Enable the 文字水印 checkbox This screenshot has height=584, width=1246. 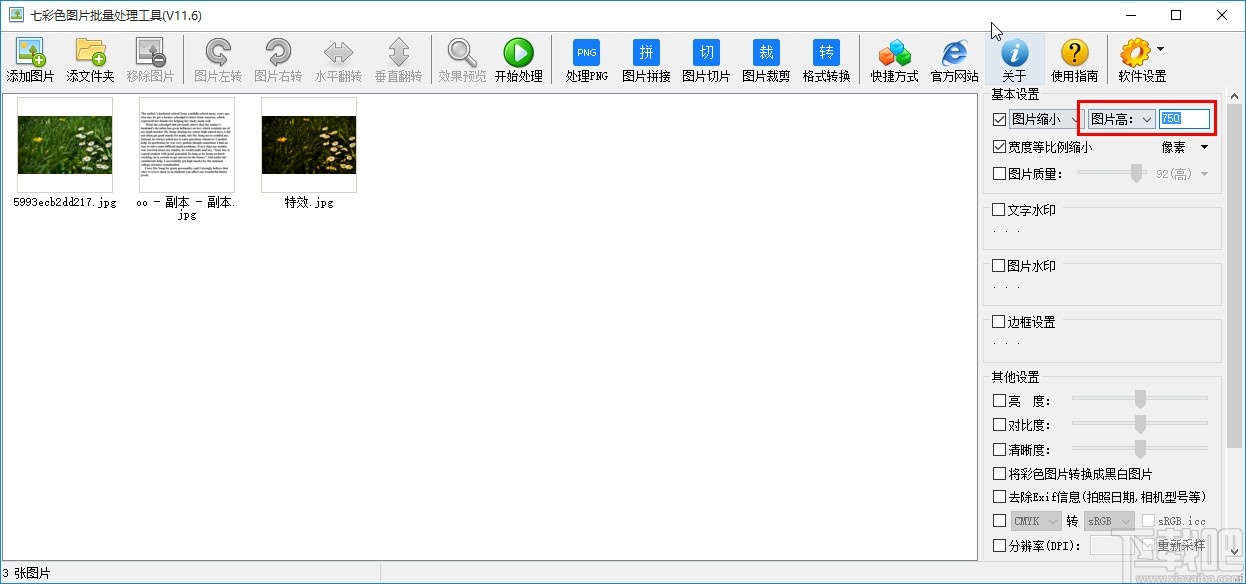point(999,210)
